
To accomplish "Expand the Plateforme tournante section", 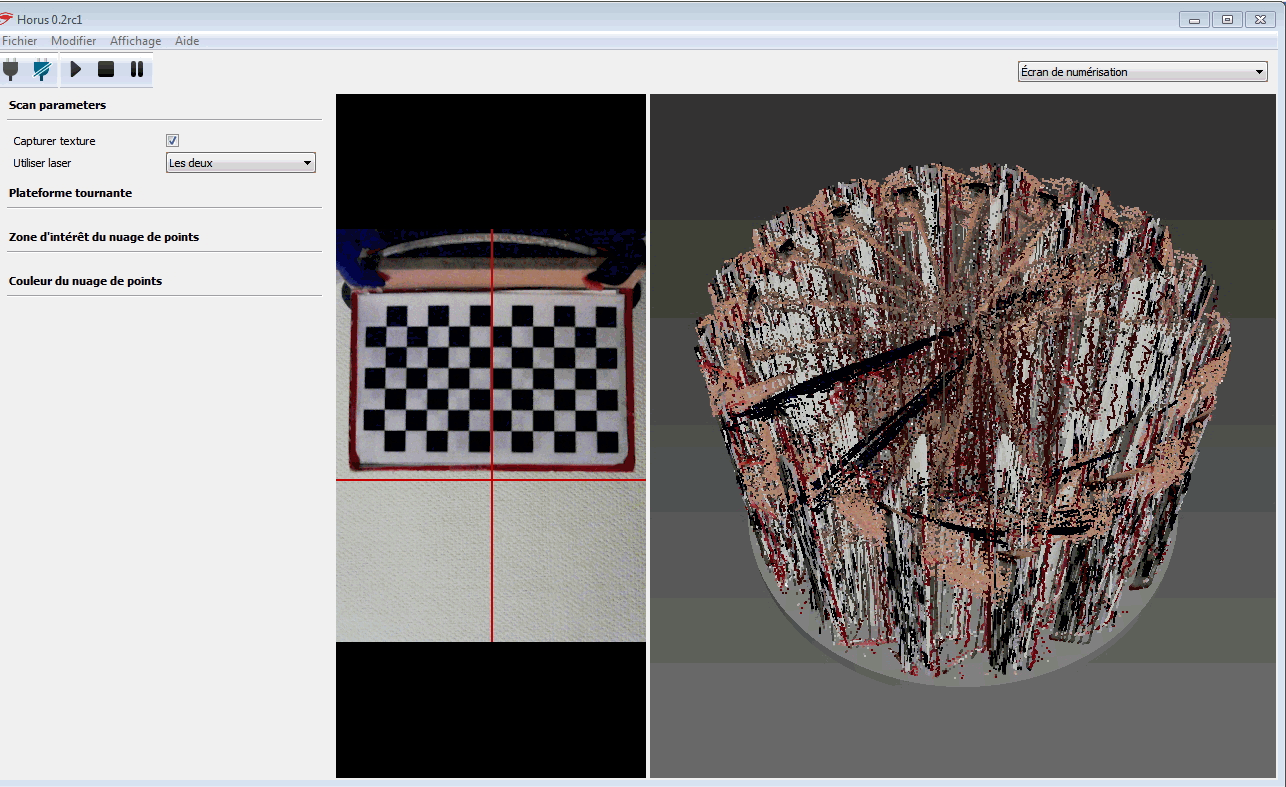I will pyautogui.click(x=70, y=193).
